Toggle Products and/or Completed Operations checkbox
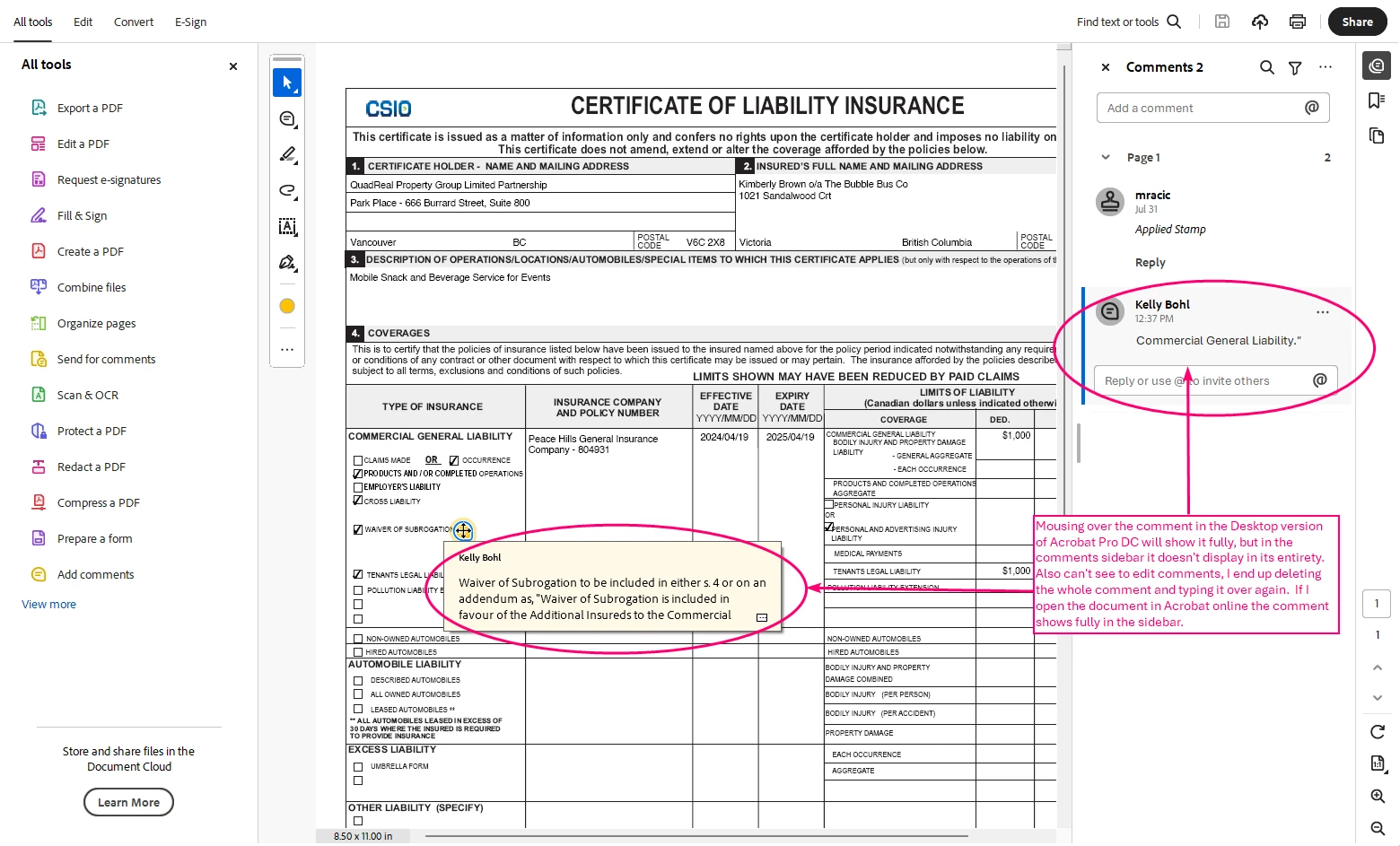The height and width of the screenshot is (846, 1400). [x=358, y=474]
